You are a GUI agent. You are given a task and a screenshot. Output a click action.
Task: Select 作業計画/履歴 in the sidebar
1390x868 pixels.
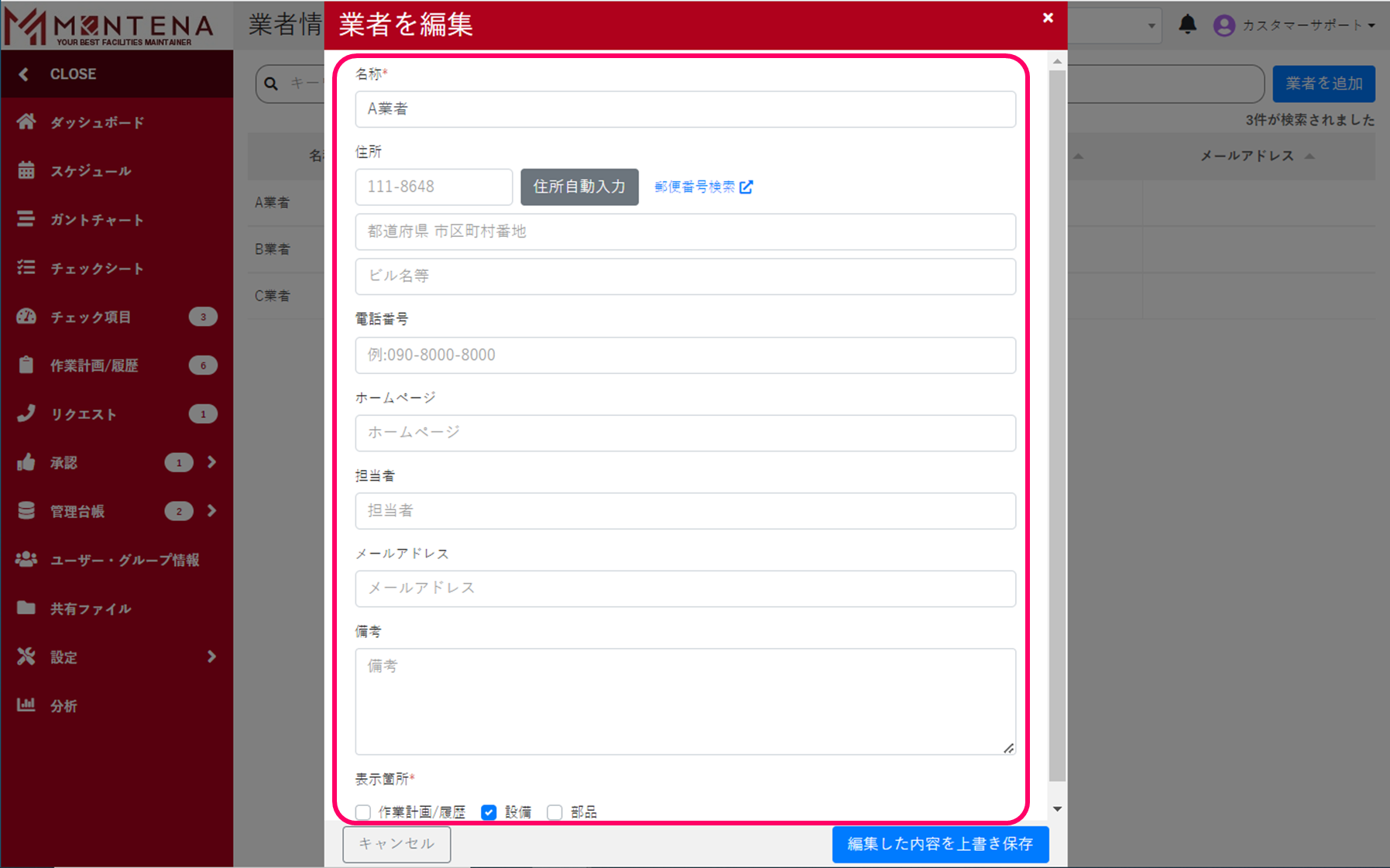[94, 365]
